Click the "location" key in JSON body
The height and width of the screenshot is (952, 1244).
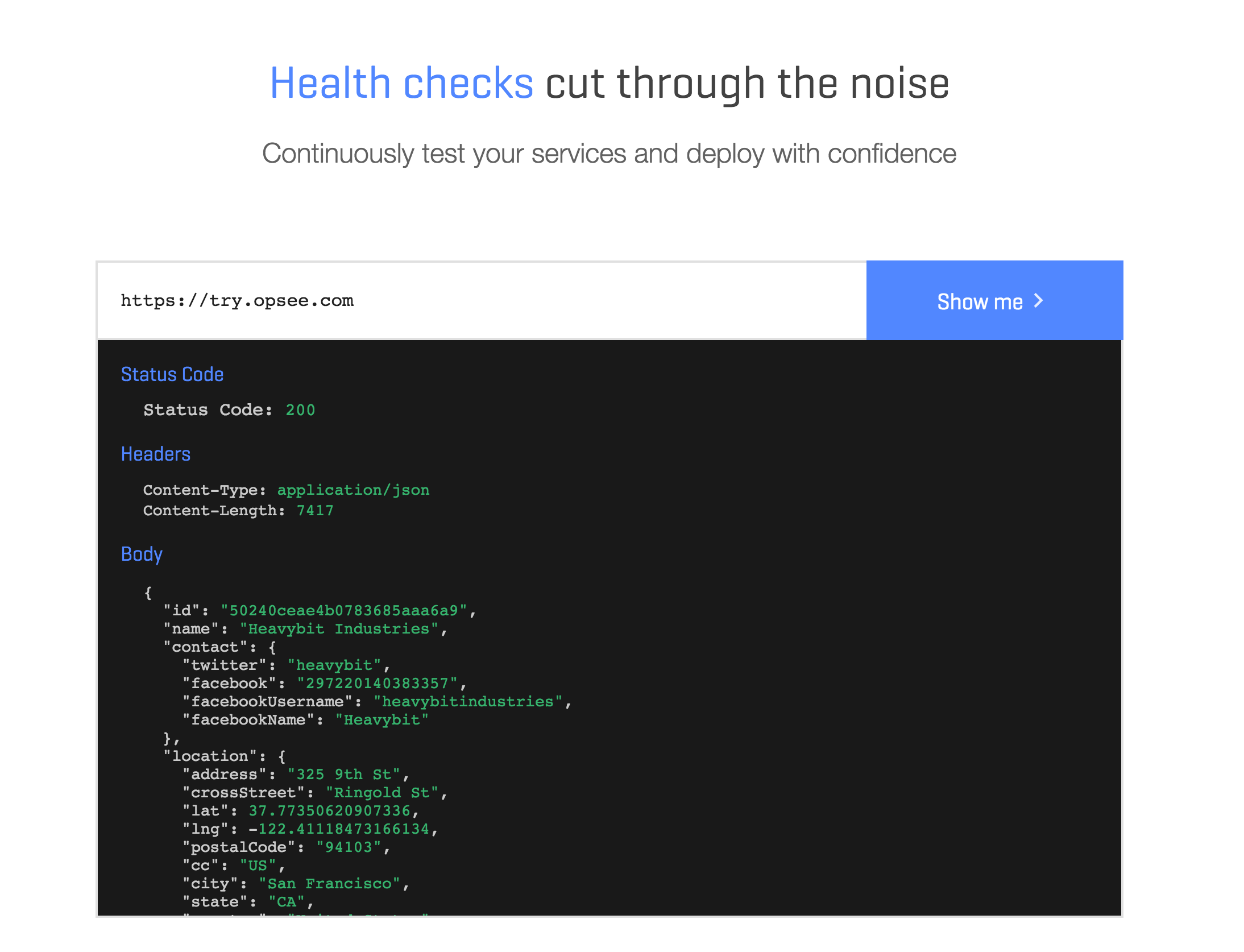click(x=210, y=756)
